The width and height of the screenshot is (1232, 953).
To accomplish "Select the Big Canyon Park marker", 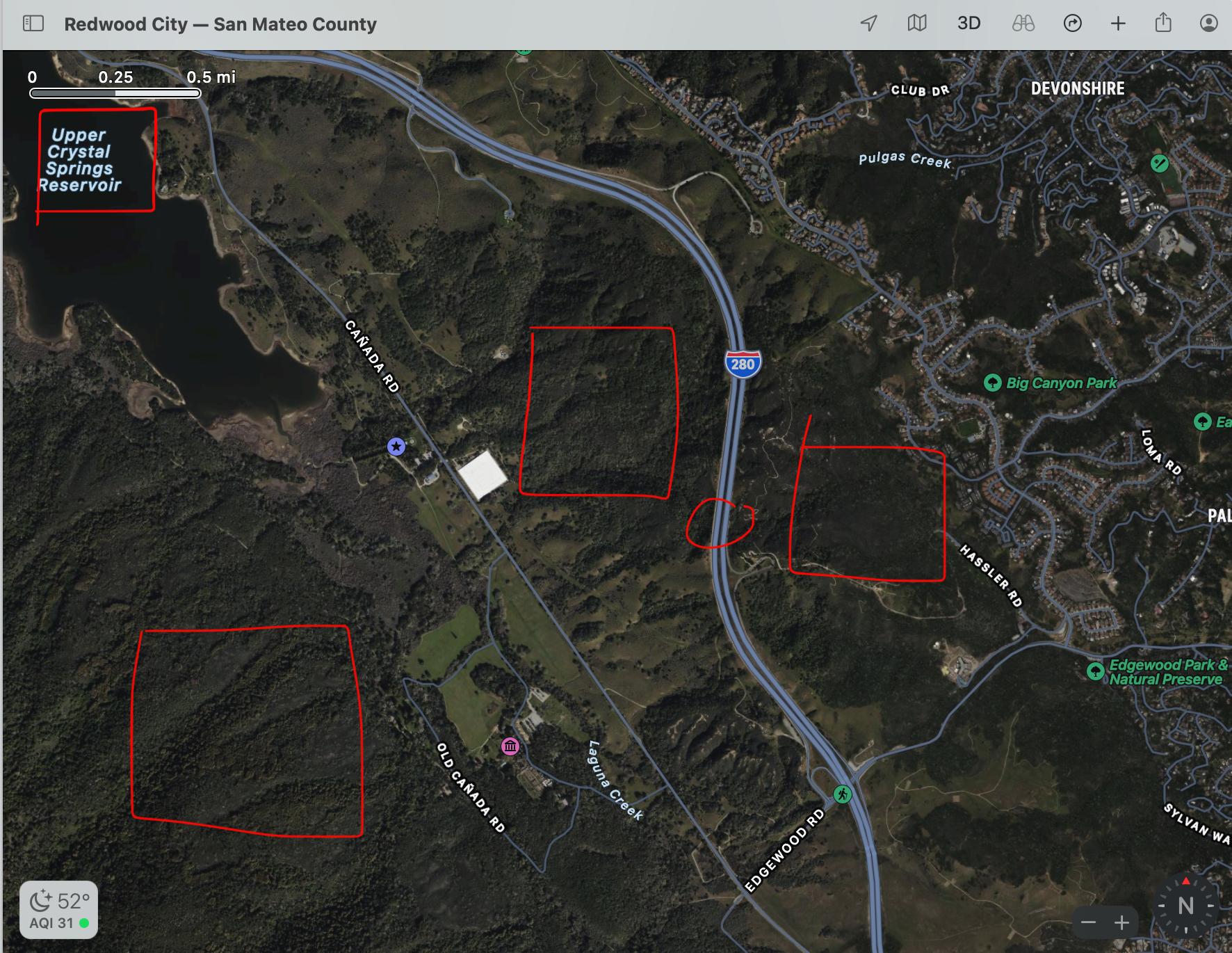I will [993, 383].
